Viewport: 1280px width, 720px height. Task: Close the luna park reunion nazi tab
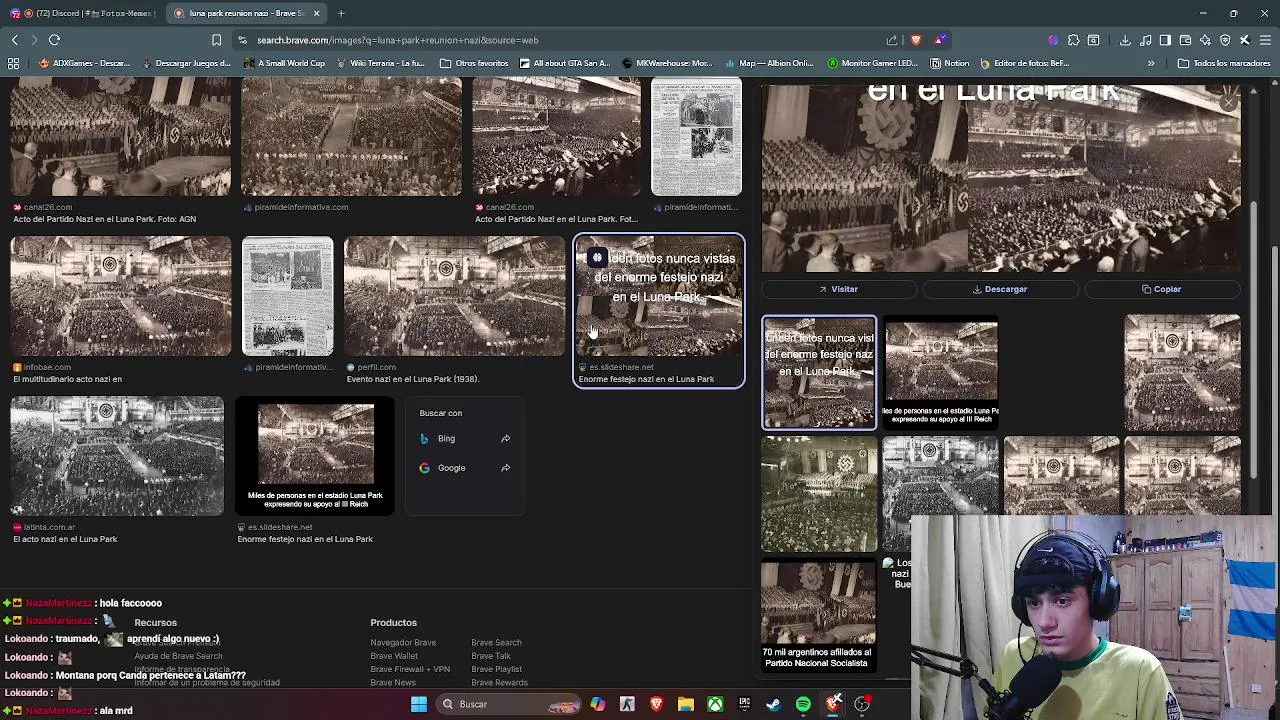click(x=316, y=13)
